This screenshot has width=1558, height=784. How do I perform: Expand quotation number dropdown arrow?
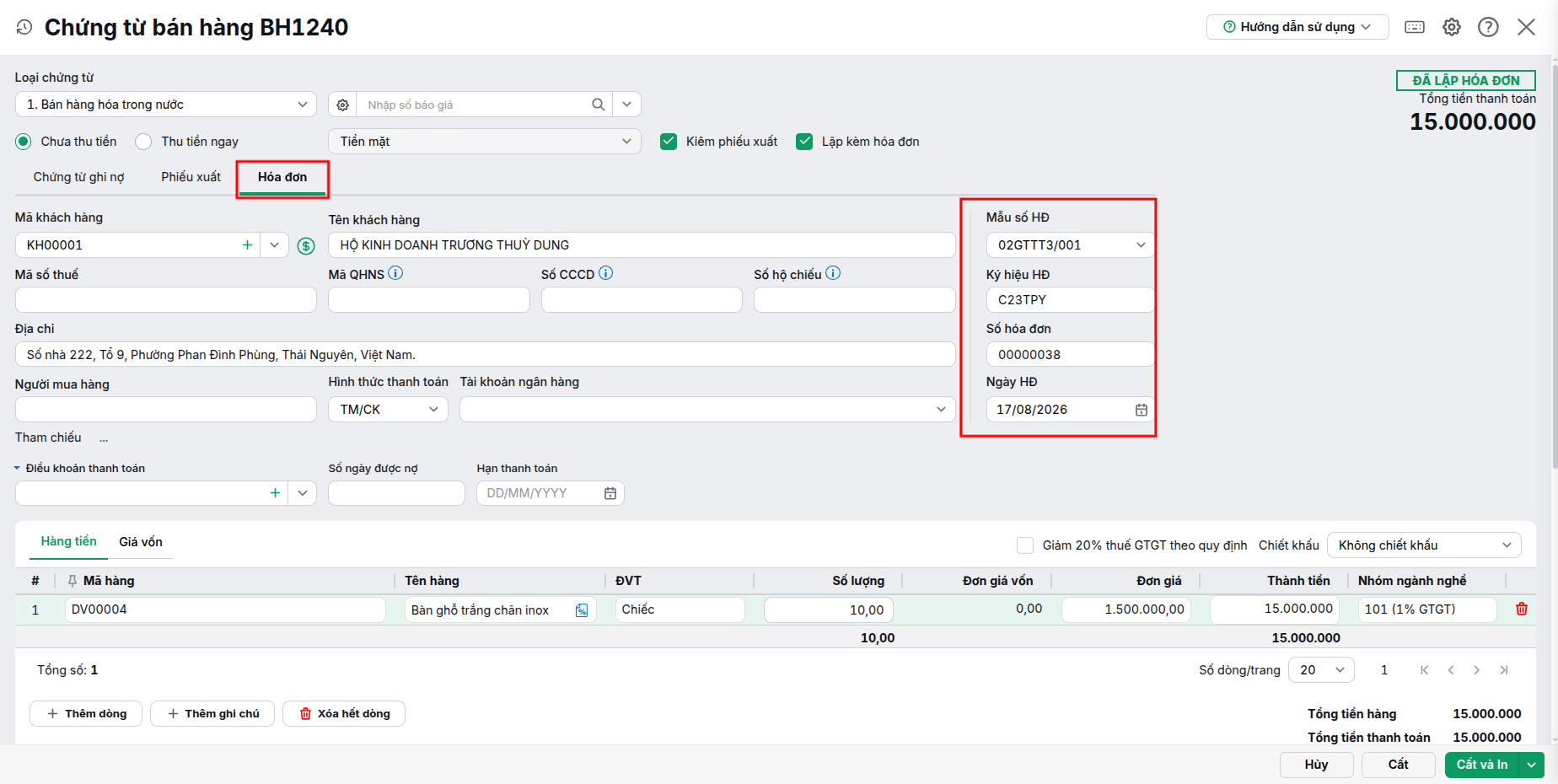[x=626, y=105]
